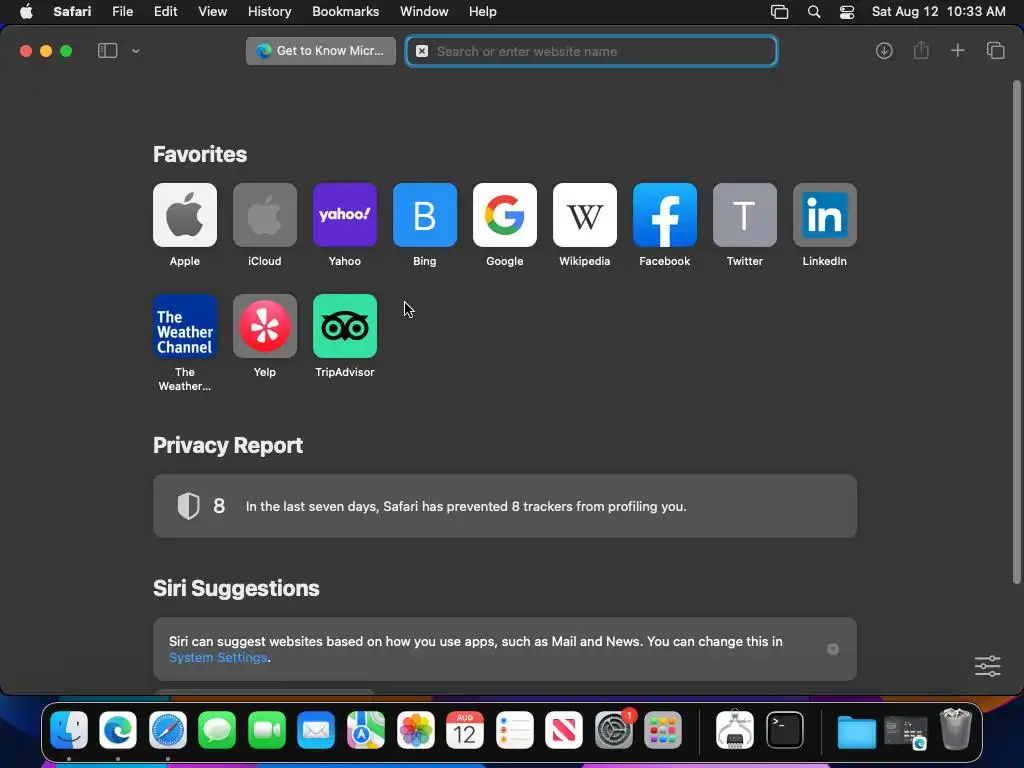Open Spotlight search in menu bar
This screenshot has height=768, width=1024.
[814, 12]
